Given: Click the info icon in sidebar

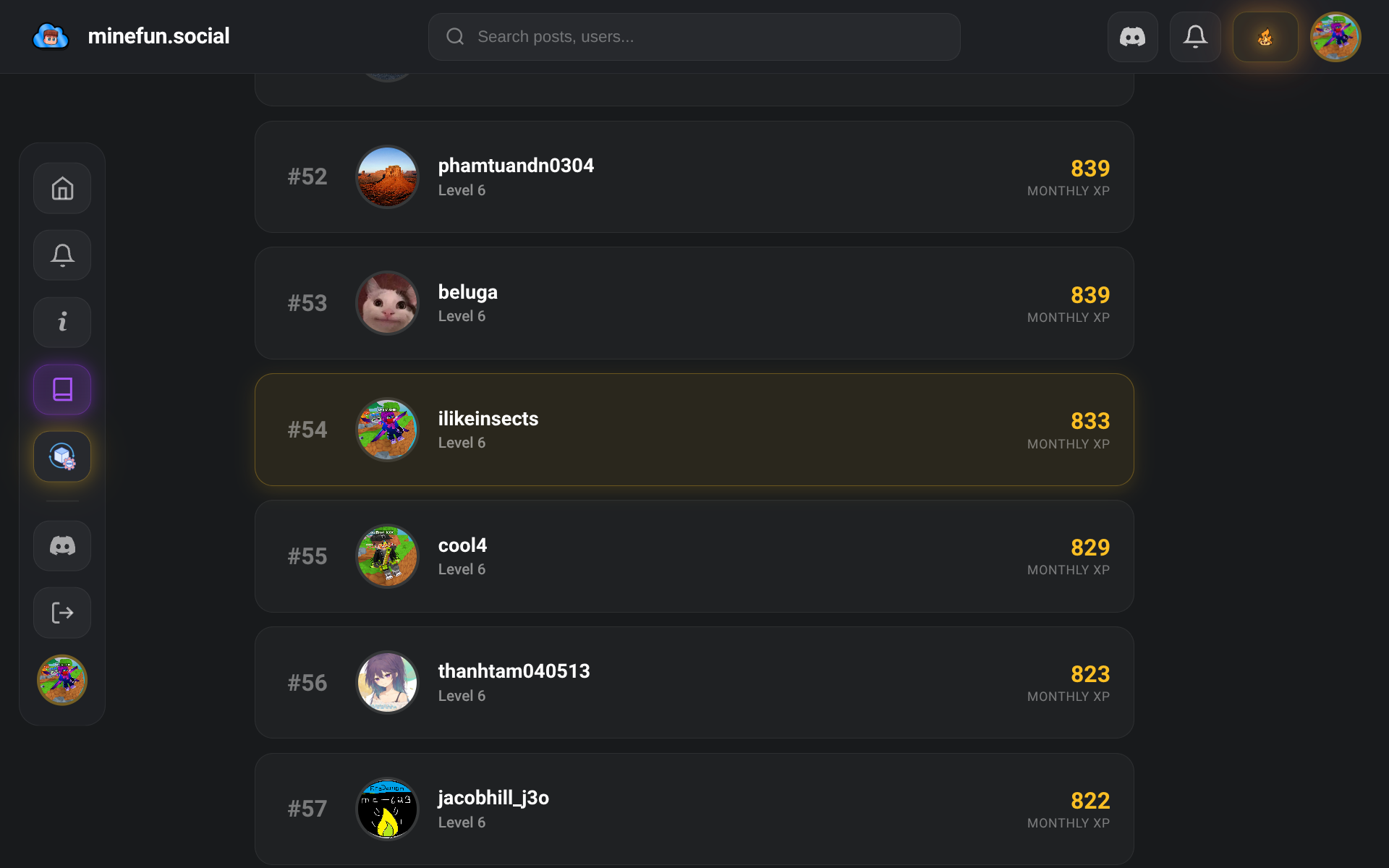Looking at the screenshot, I should [62, 322].
